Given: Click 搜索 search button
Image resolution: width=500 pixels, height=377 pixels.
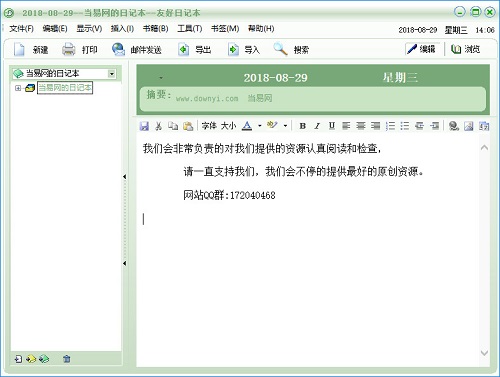Looking at the screenshot, I should (x=291, y=50).
